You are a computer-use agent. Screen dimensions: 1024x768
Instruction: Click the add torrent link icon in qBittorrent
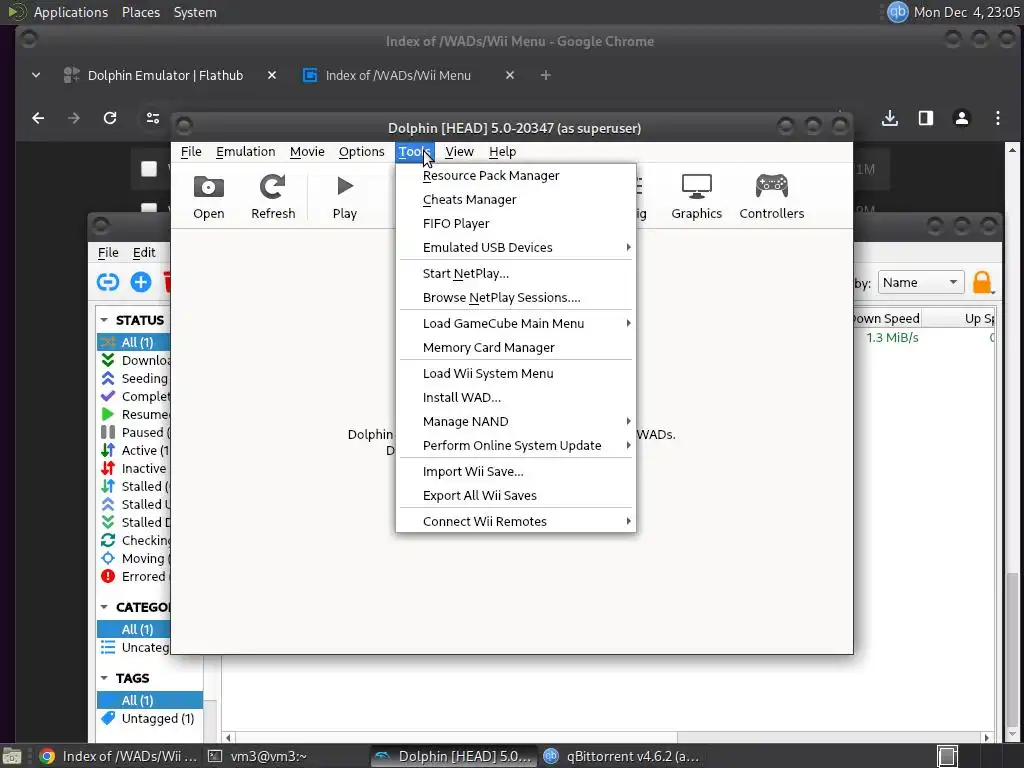108,282
